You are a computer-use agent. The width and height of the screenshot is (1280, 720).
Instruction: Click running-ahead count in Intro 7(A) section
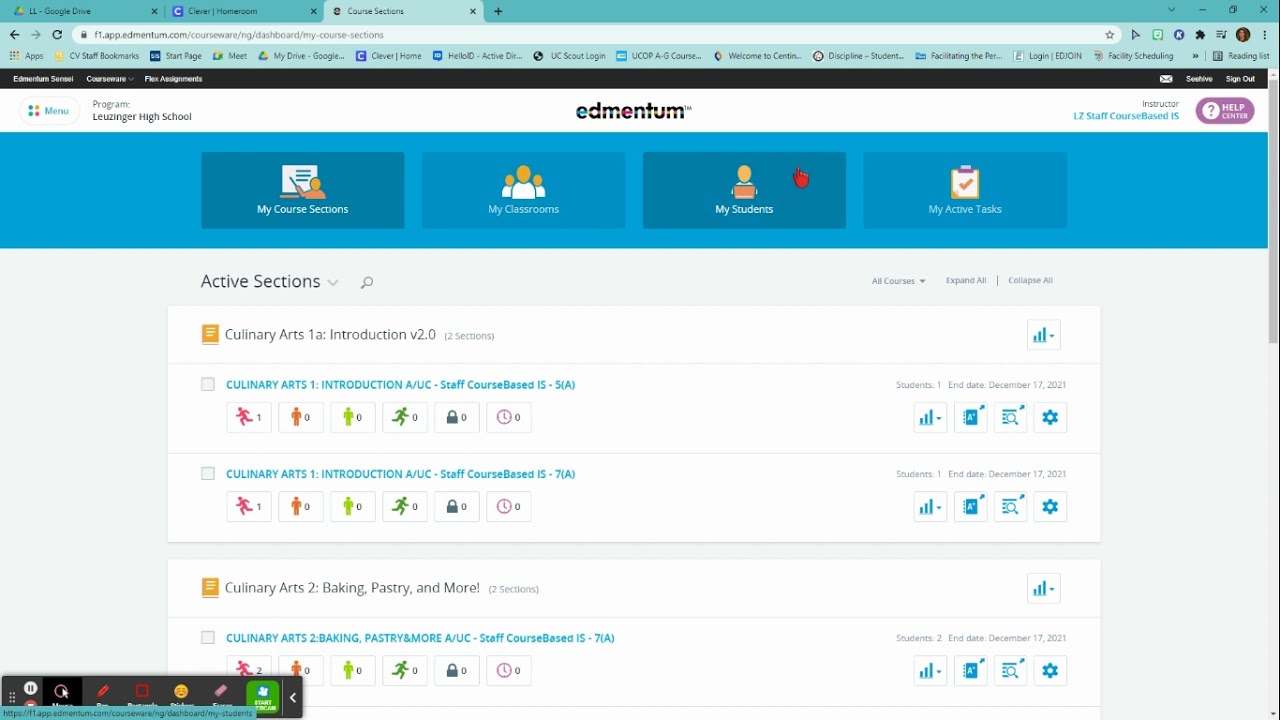tap(405, 506)
